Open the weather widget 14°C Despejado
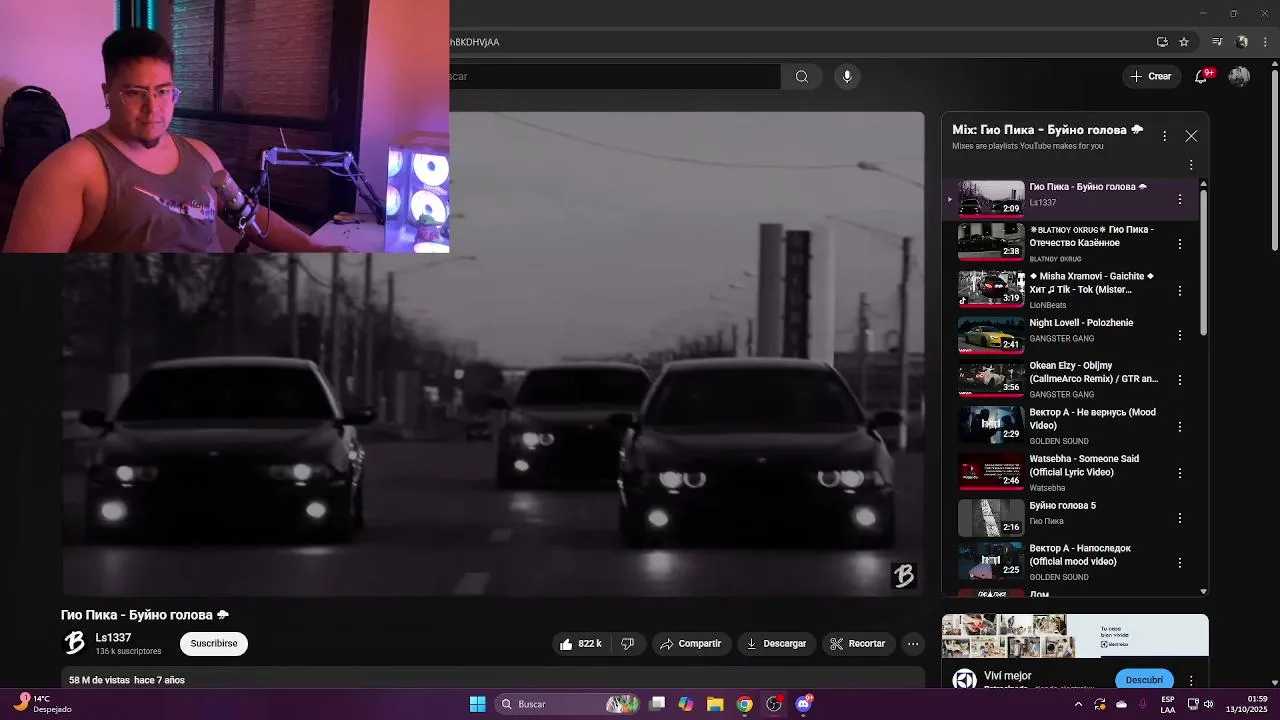Screen dimensions: 1280x720 42,704
